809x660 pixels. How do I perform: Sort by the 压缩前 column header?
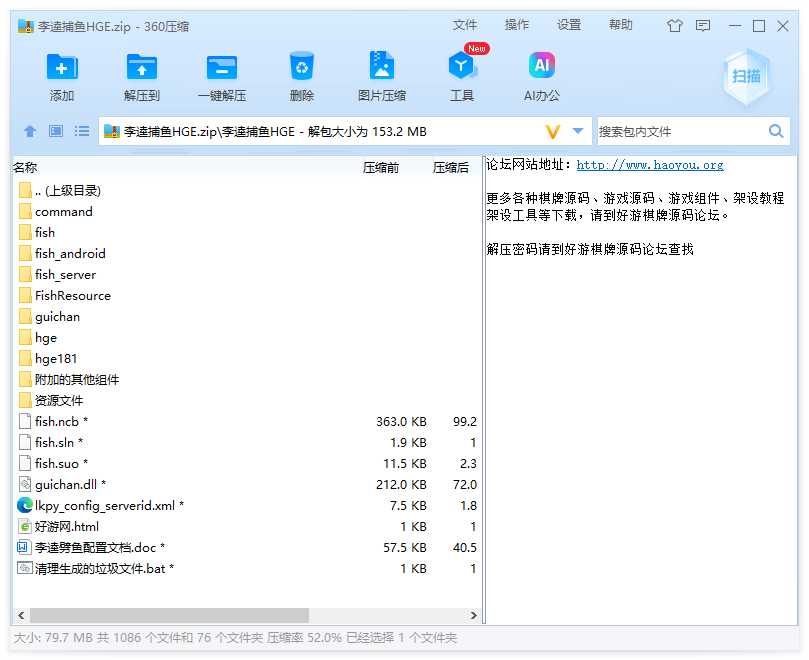pos(381,168)
